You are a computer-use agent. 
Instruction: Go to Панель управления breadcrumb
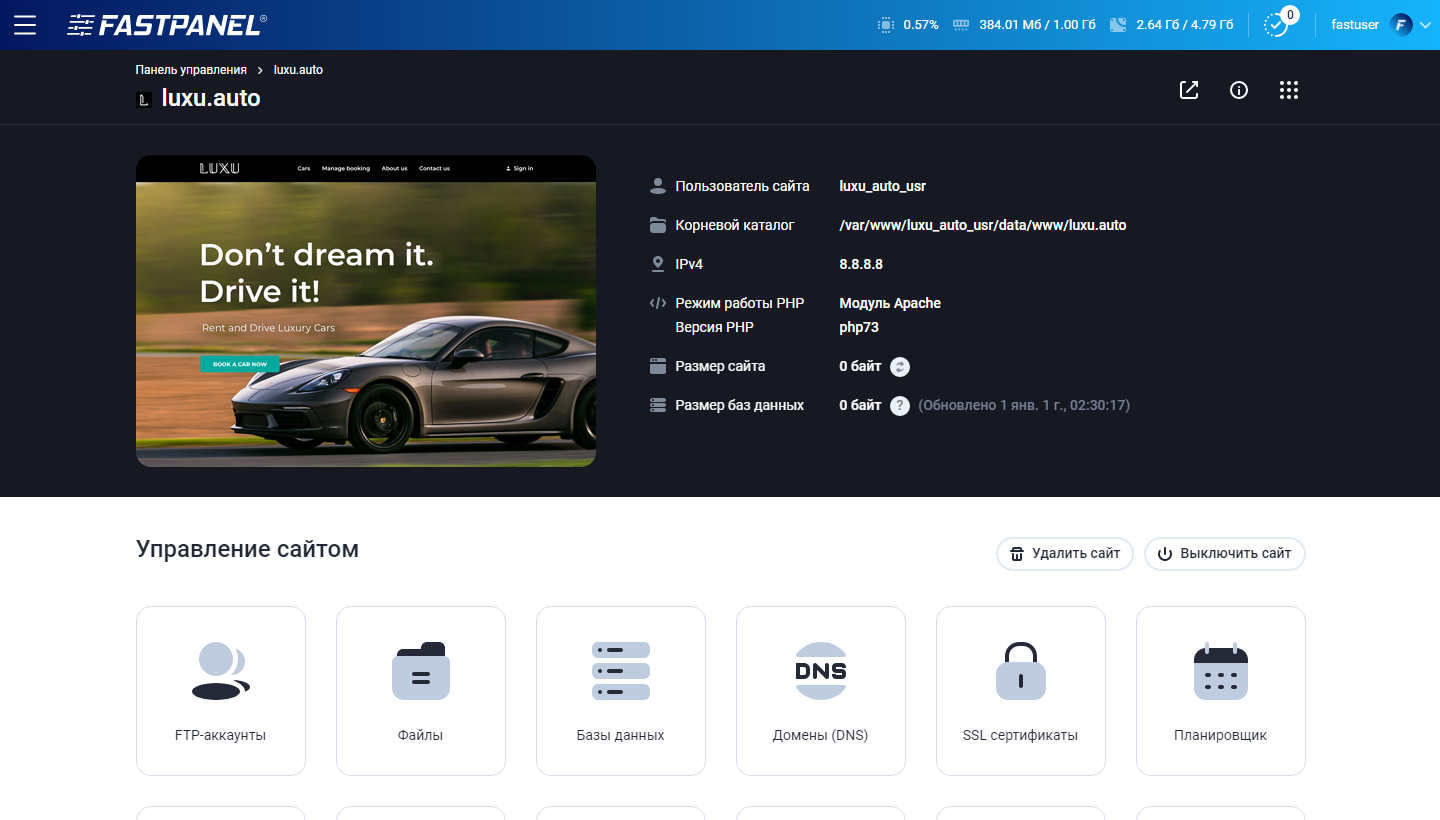191,70
